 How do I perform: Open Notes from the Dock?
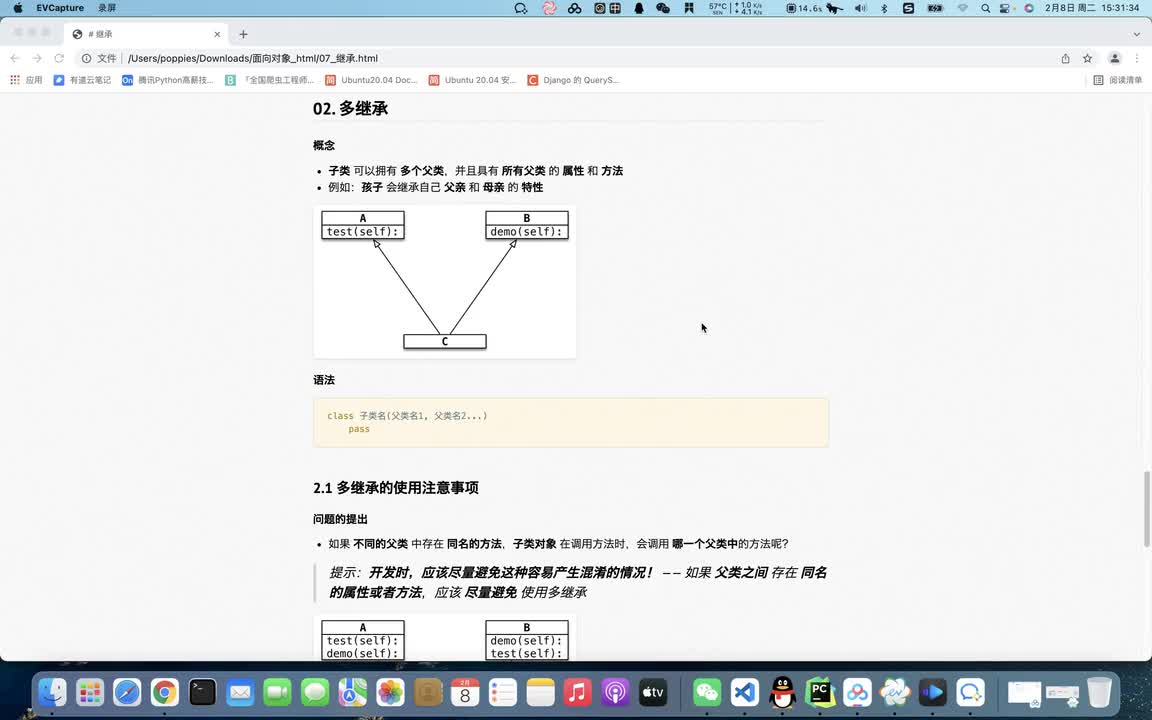(540, 692)
